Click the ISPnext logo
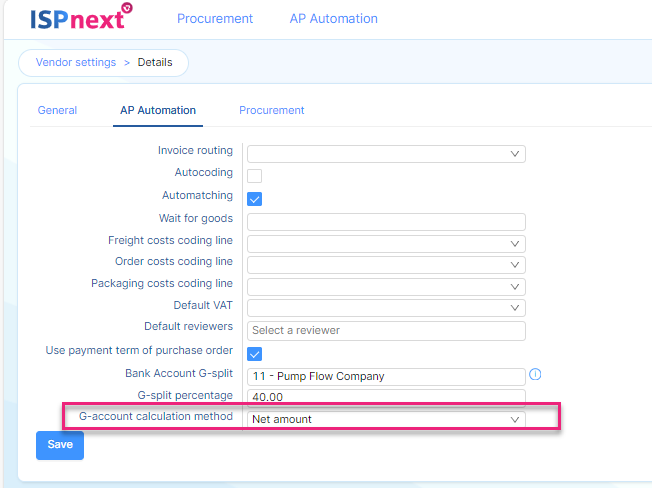652x488 pixels. click(x=82, y=17)
